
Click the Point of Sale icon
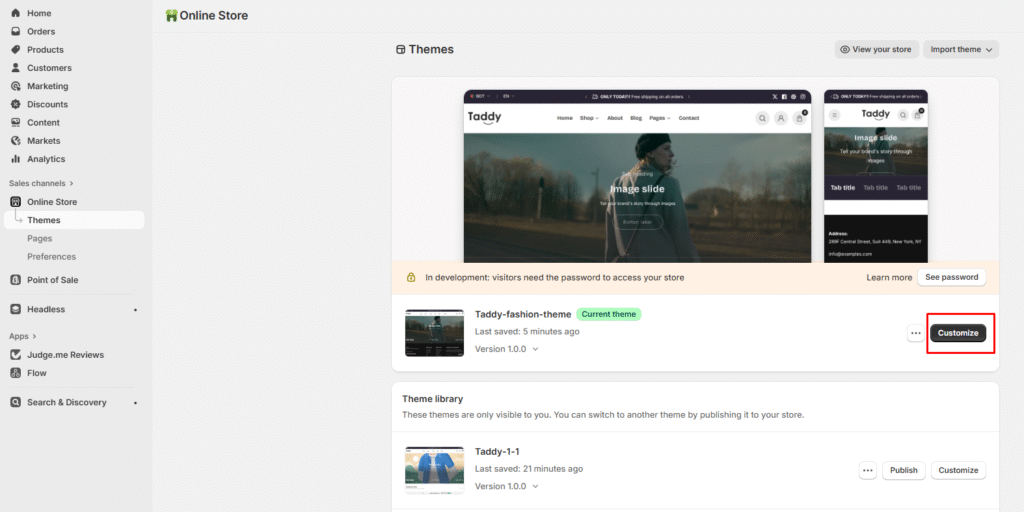point(16,280)
